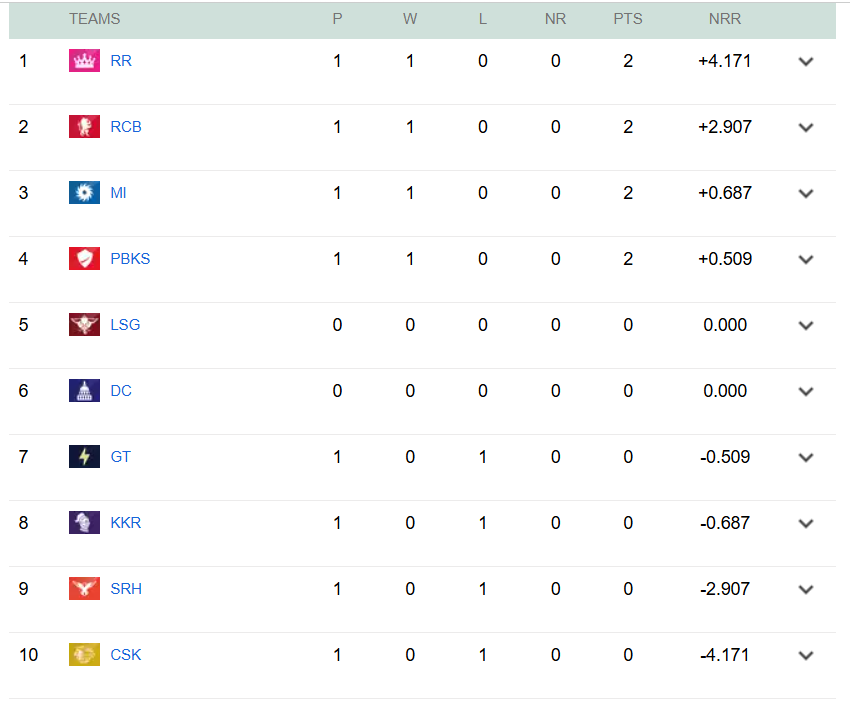Select the Delhi Capitals logo

(84, 391)
